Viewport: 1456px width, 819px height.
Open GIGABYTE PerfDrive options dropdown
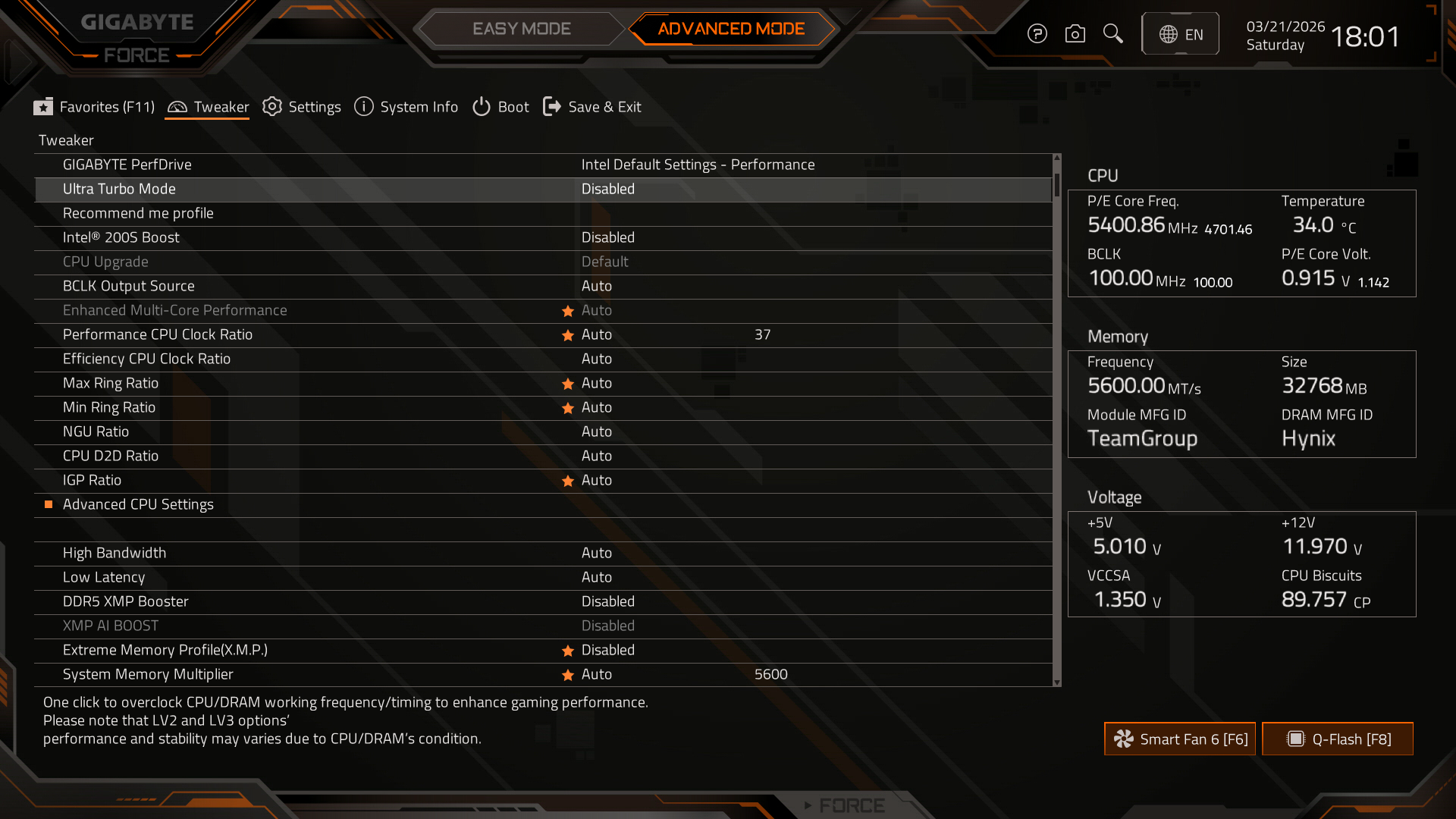[697, 165]
